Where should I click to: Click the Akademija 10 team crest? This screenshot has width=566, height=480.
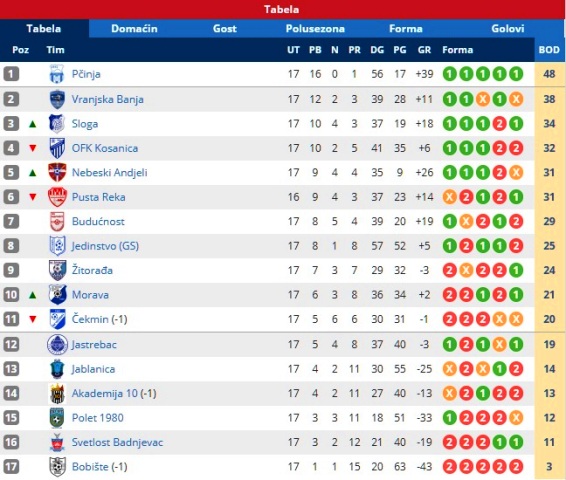(57, 393)
